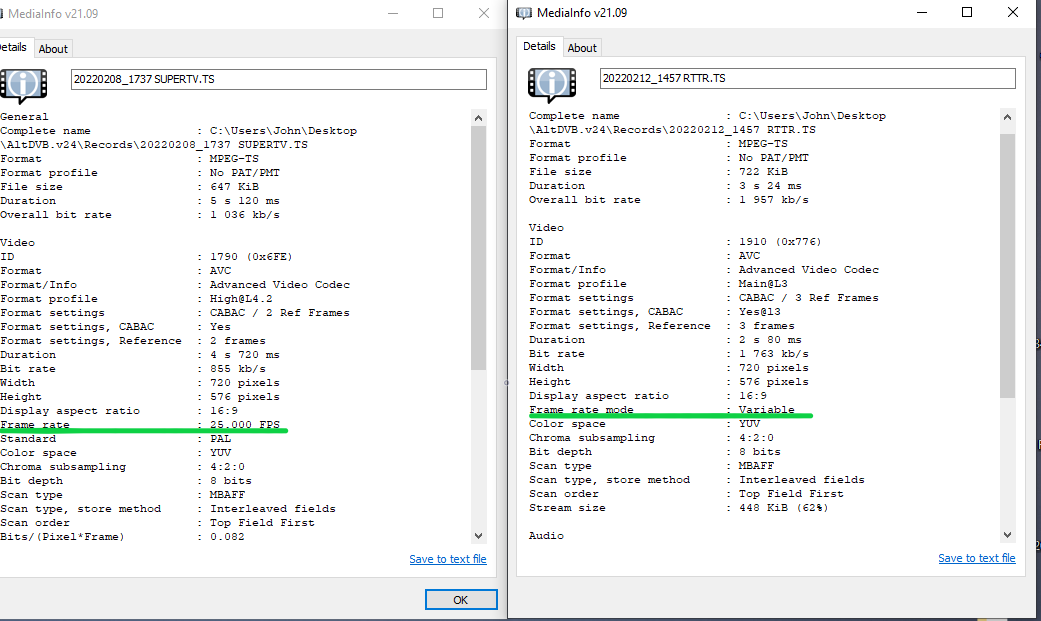Click MediaInfo logo icon in left window

(x=23, y=86)
